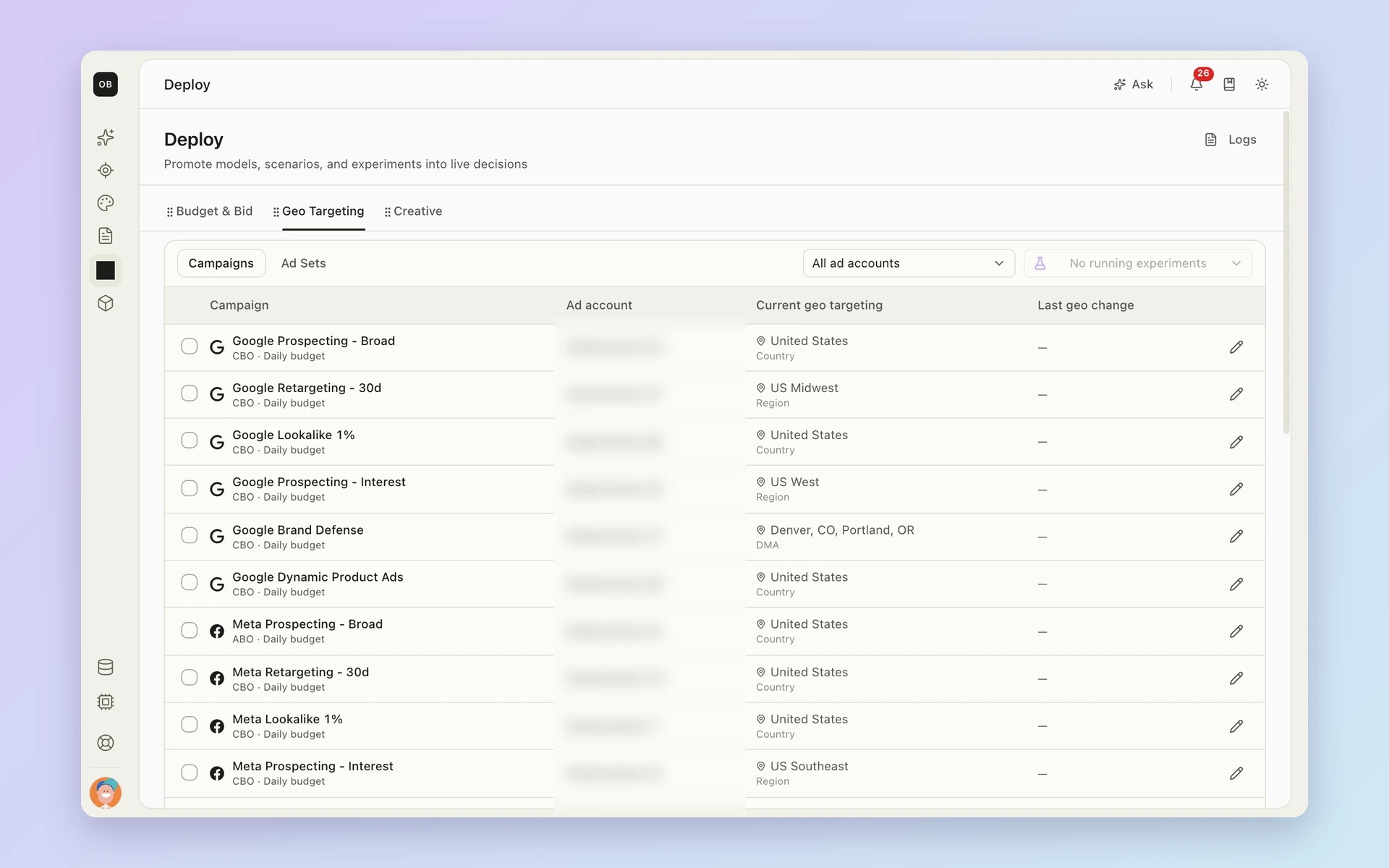Click the Meta Lookalike 1% campaign name

(x=287, y=719)
